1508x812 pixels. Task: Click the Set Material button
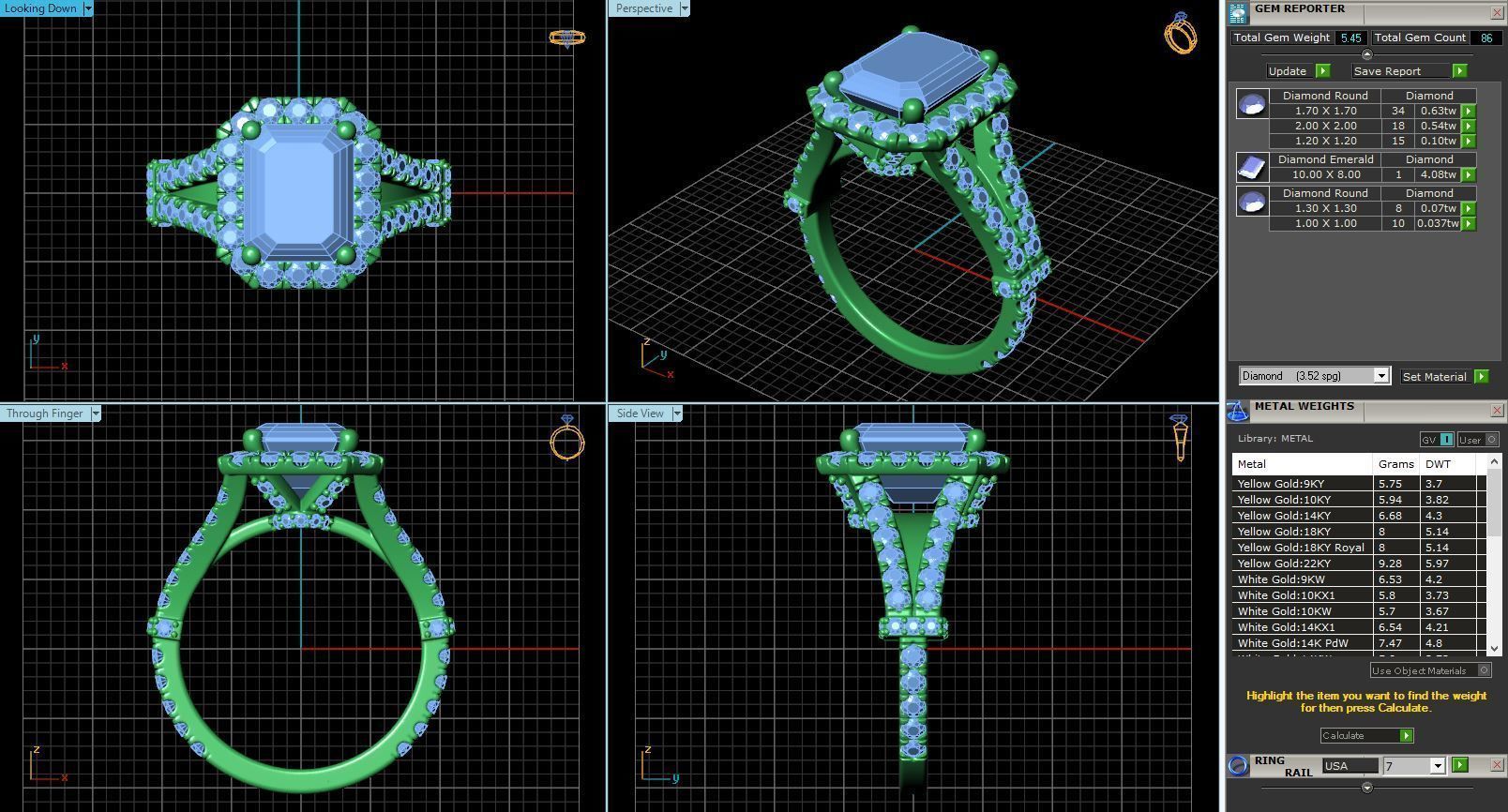[1435, 376]
